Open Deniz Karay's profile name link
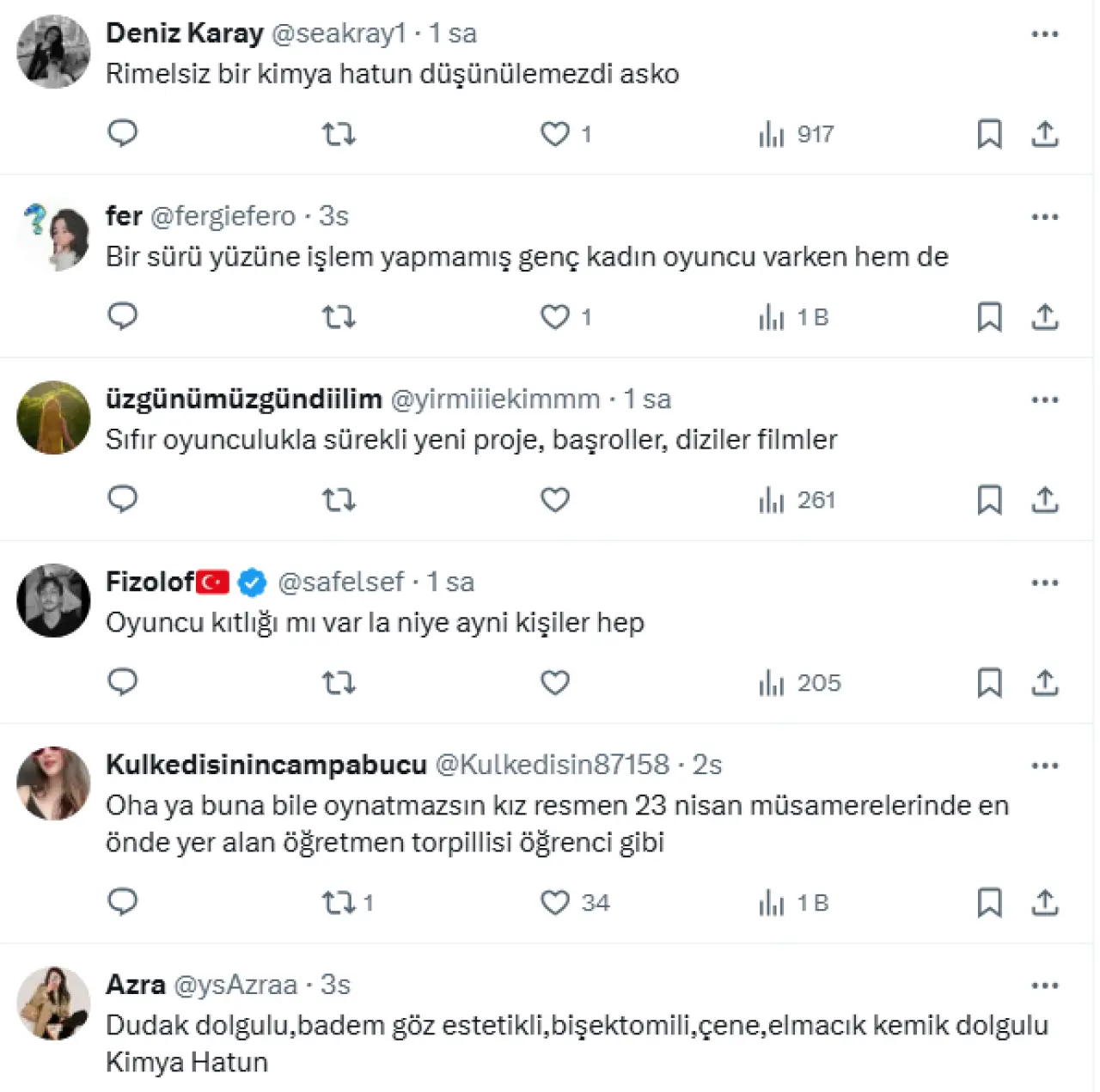 [184, 34]
